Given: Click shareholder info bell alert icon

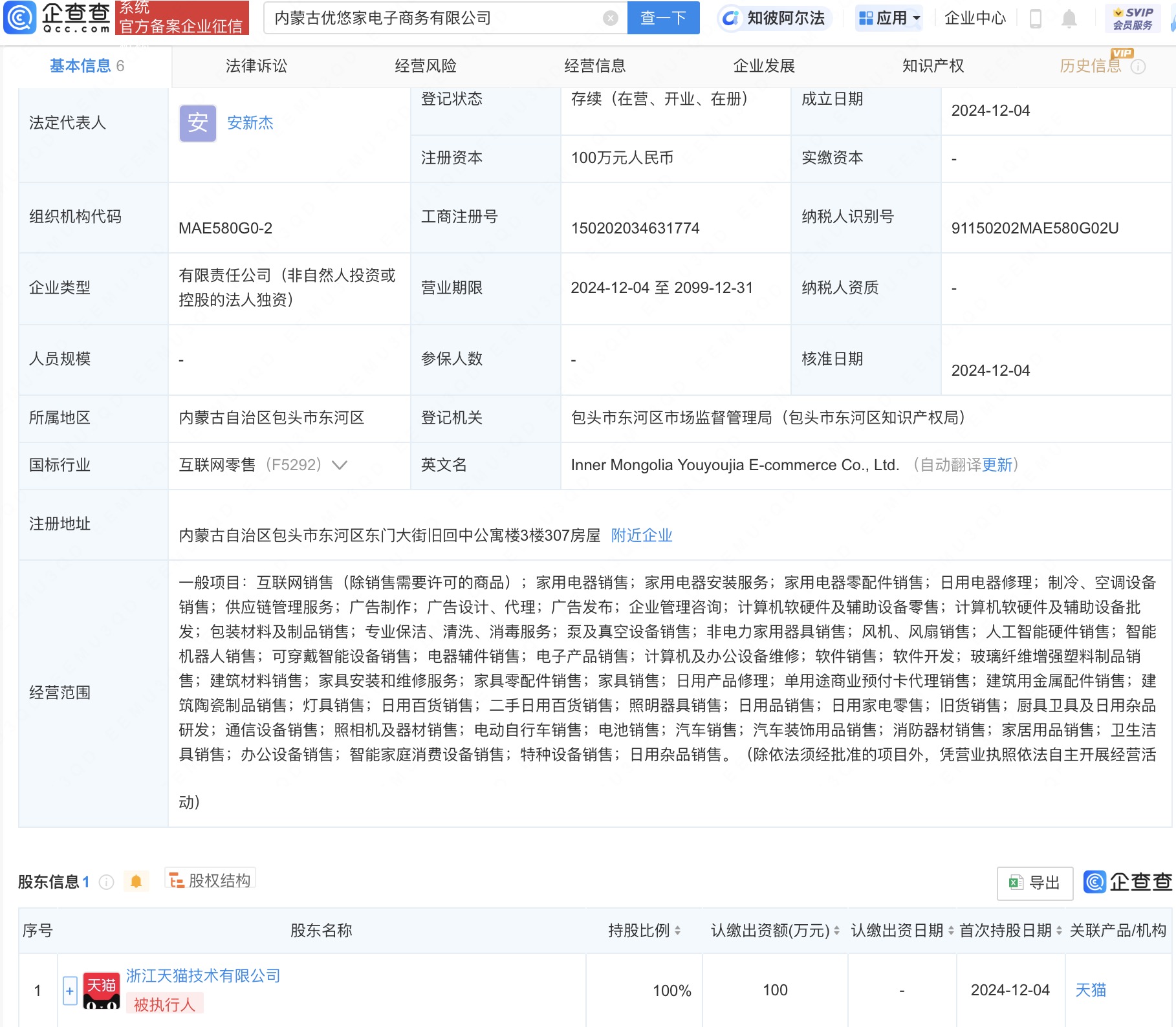Looking at the screenshot, I should [x=136, y=881].
